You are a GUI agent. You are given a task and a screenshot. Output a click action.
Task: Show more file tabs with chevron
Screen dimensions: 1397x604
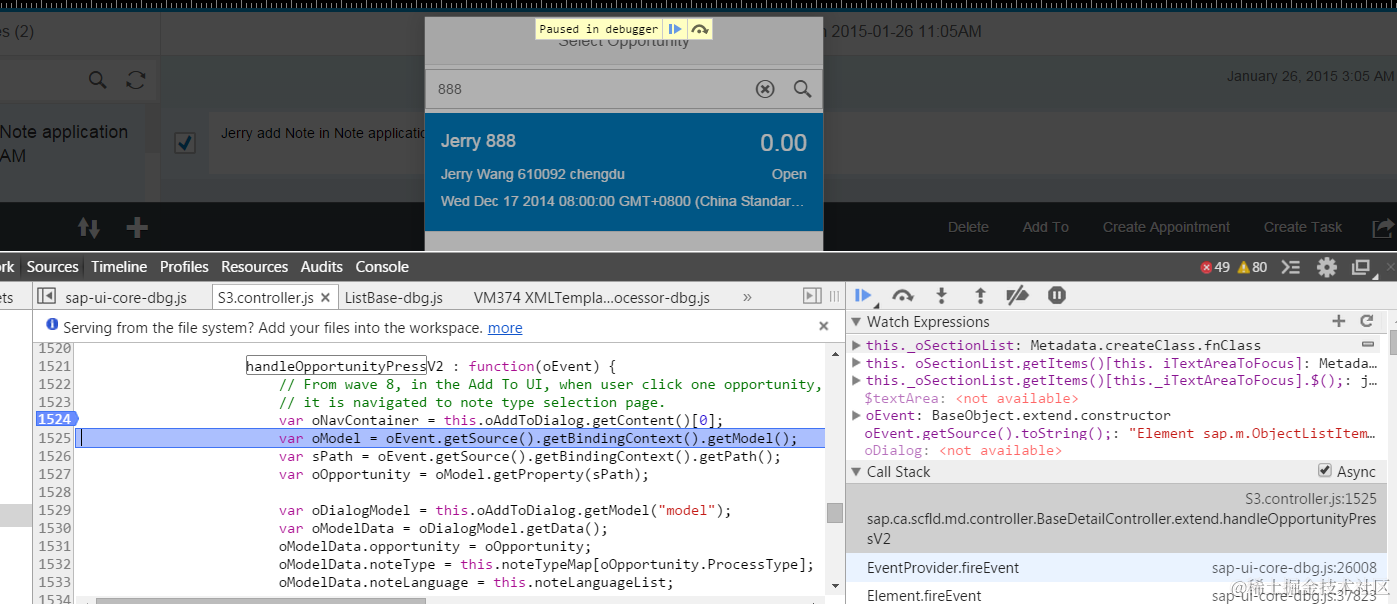[x=747, y=297]
